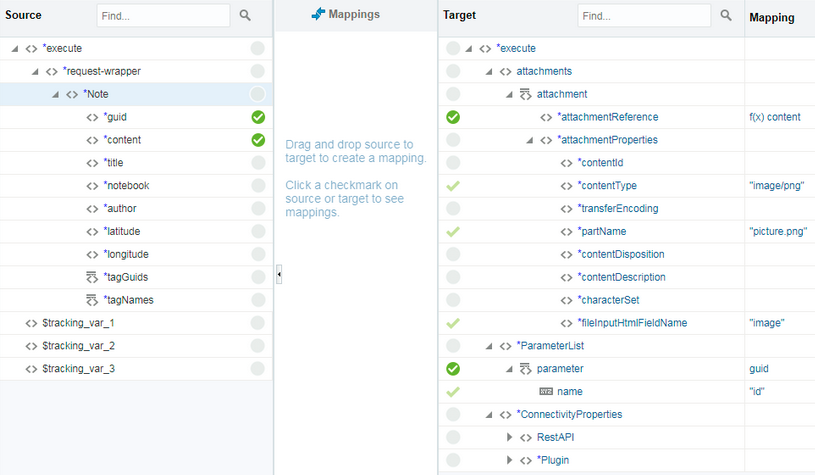Collapse the ParameterList node
The height and width of the screenshot is (475, 815).
click(490, 346)
